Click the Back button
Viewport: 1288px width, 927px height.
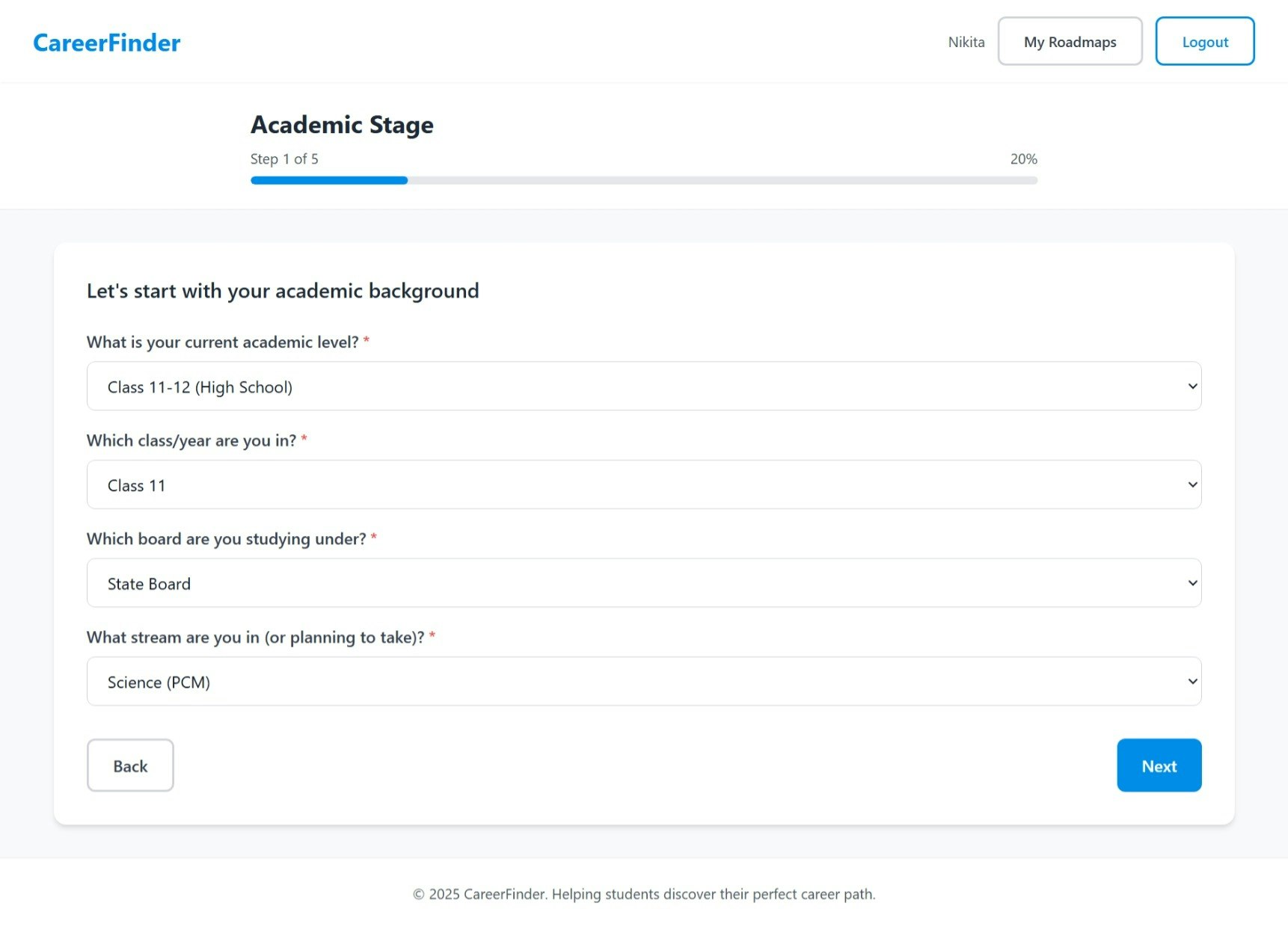tap(130, 766)
